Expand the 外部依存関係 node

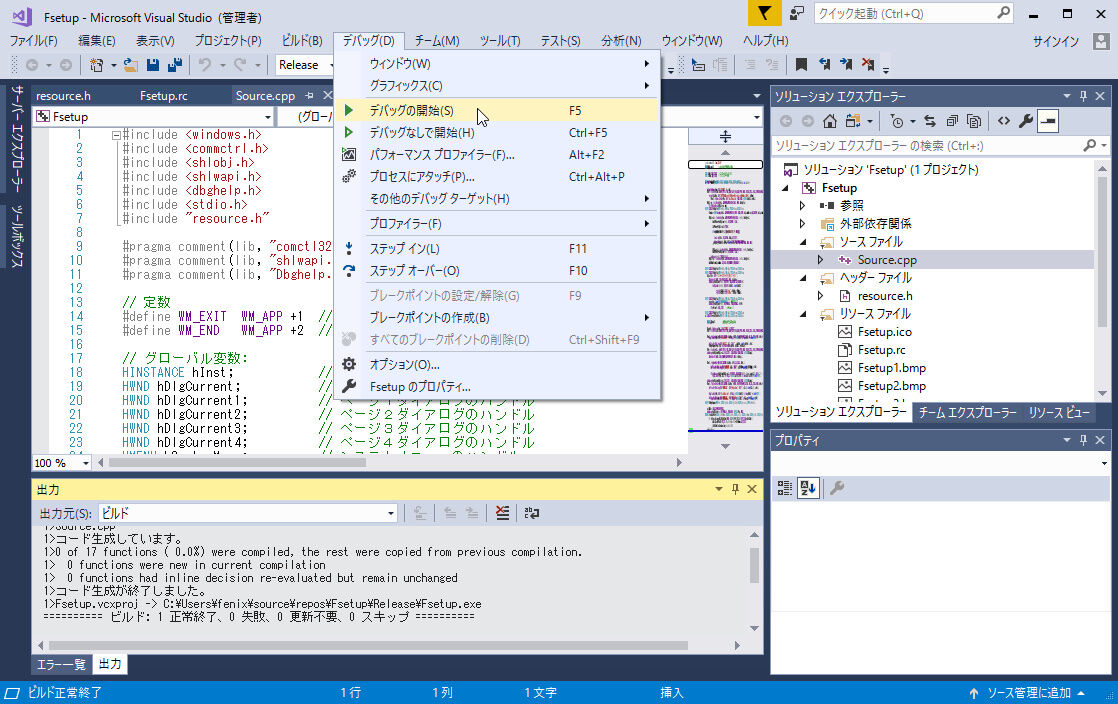(x=803, y=223)
